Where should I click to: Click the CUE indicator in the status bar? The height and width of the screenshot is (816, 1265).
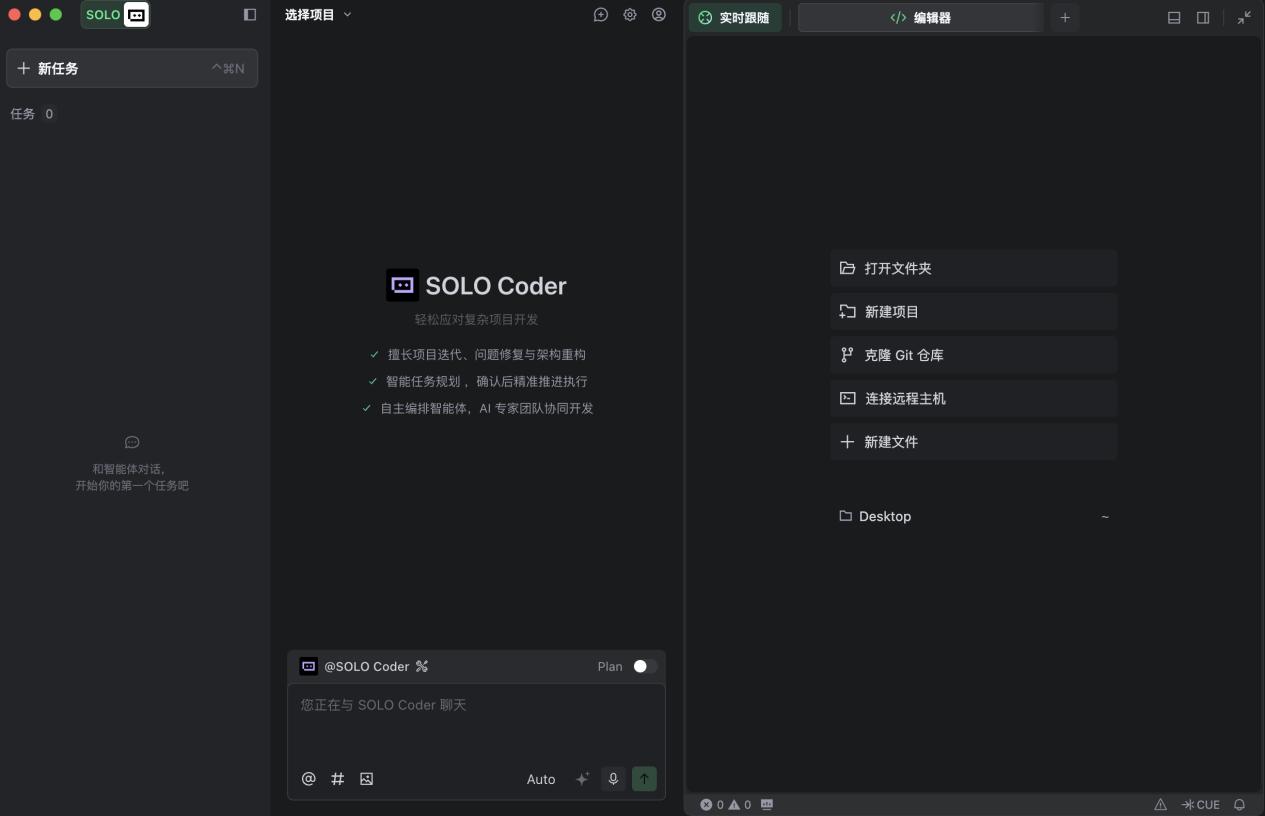point(1199,804)
